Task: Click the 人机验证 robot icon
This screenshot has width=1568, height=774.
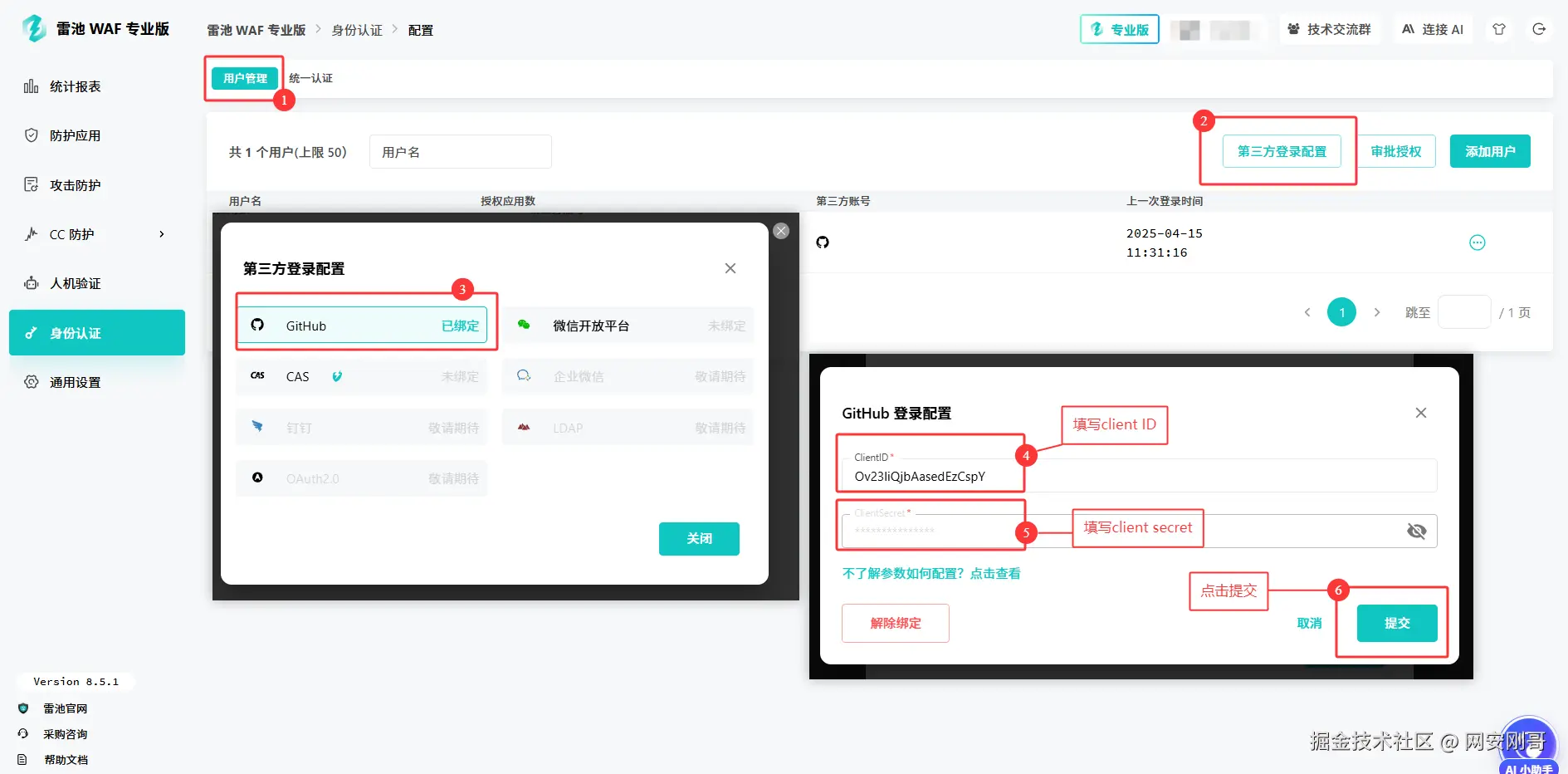Action: click(x=32, y=283)
